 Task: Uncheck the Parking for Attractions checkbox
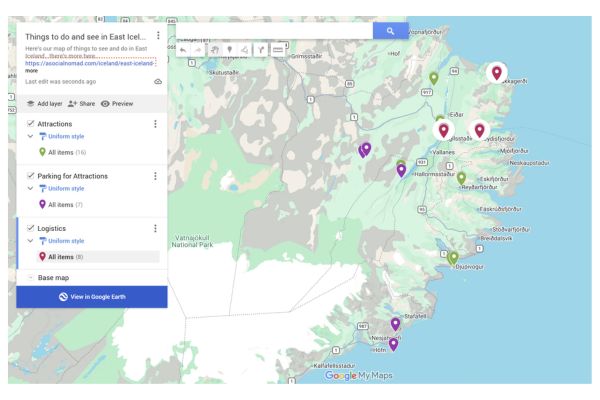30,175
